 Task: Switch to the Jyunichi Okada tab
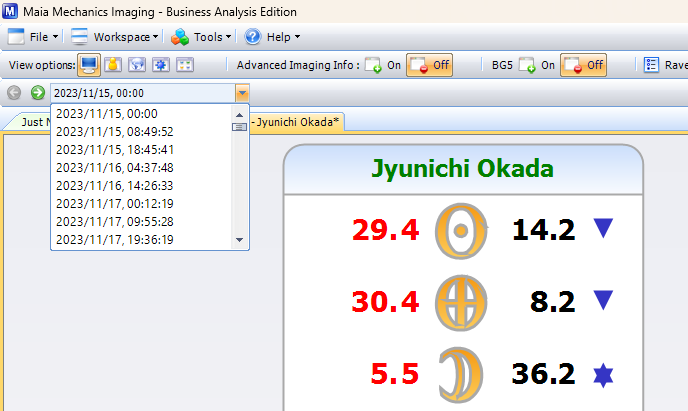click(x=297, y=122)
